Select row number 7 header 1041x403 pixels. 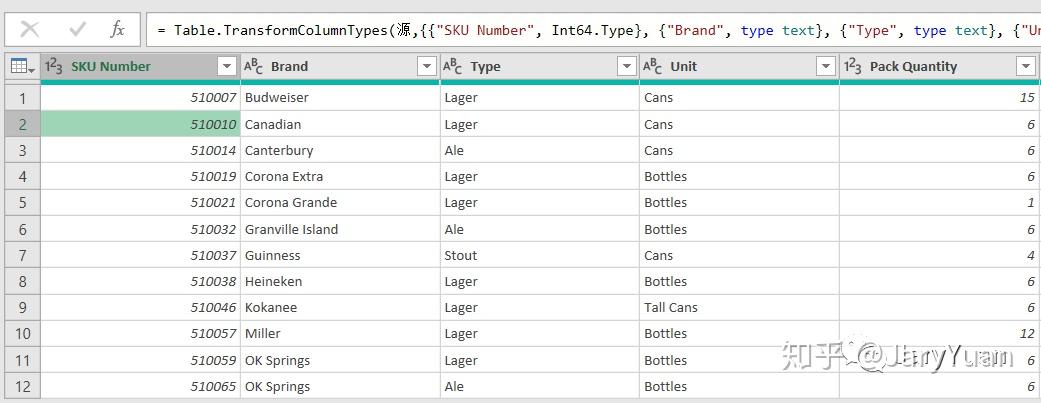point(21,255)
